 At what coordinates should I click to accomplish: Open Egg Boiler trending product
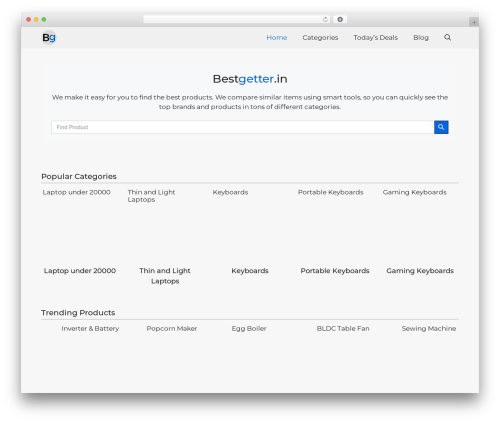click(x=249, y=328)
